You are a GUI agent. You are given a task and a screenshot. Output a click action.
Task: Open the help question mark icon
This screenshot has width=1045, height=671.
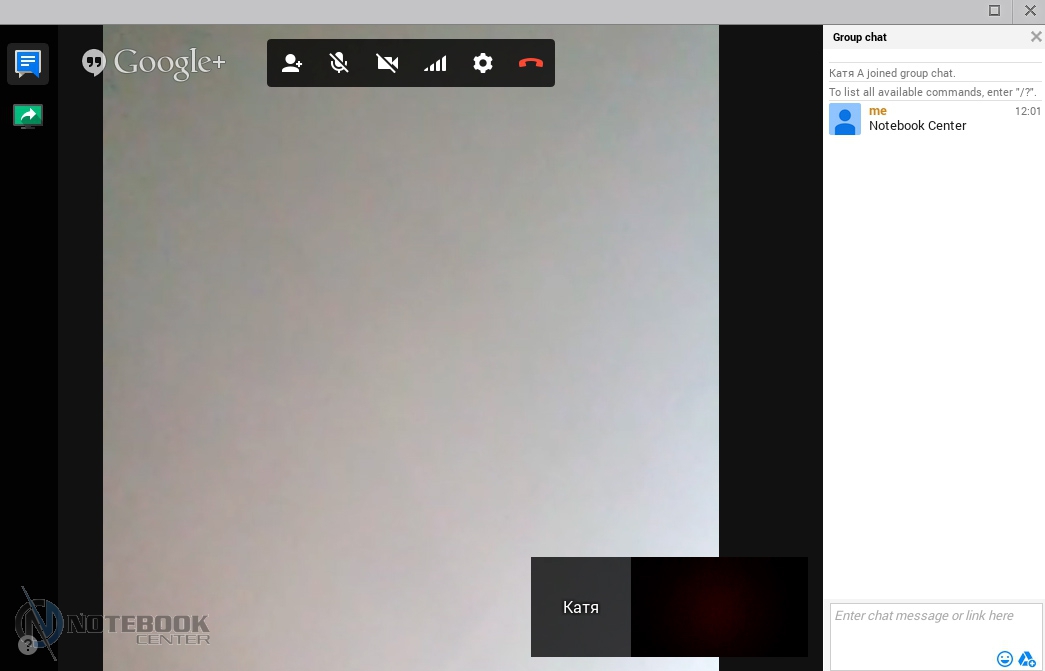pos(28,645)
